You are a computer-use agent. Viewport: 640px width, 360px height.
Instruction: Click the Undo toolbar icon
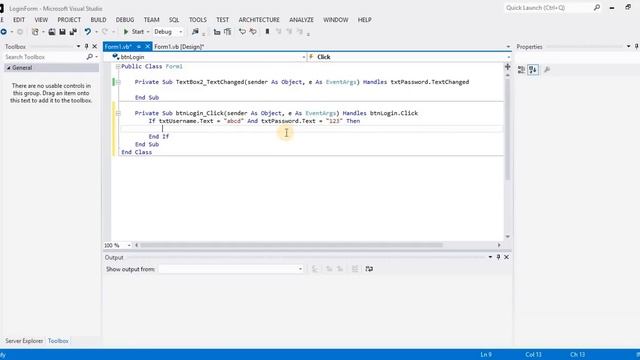(x=87, y=31)
